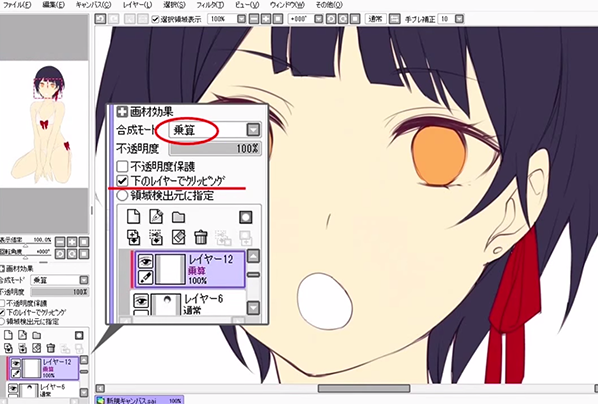Open キャンバス(C) menu
The image size is (598, 404).
tap(93, 5)
